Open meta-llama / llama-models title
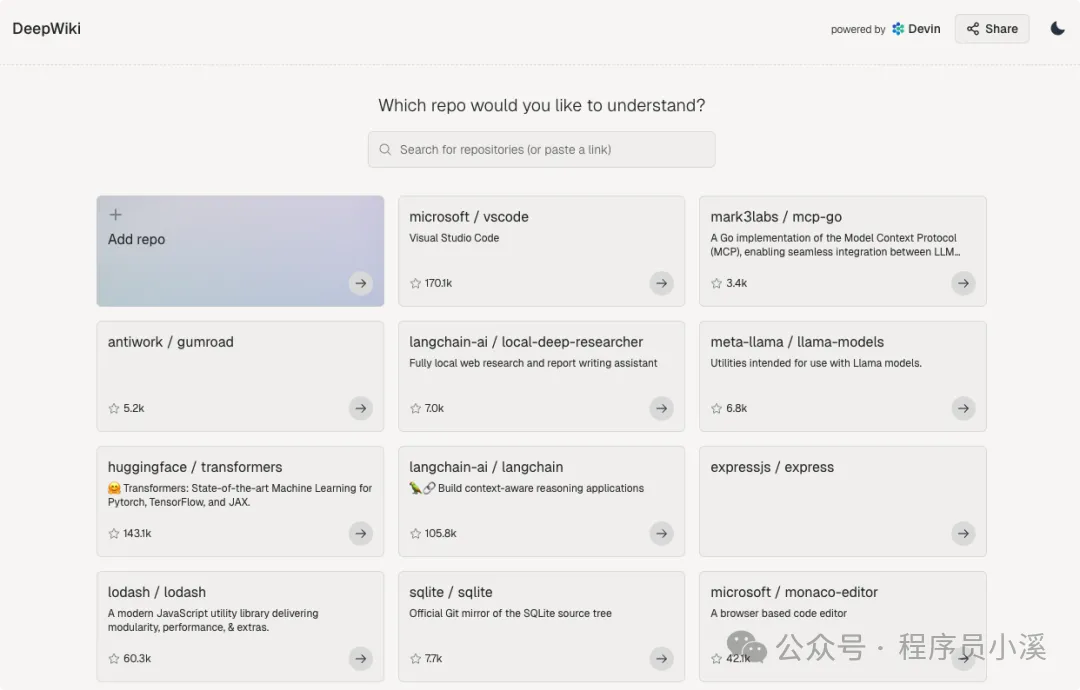The width and height of the screenshot is (1080, 690). pyautogui.click(x=797, y=342)
